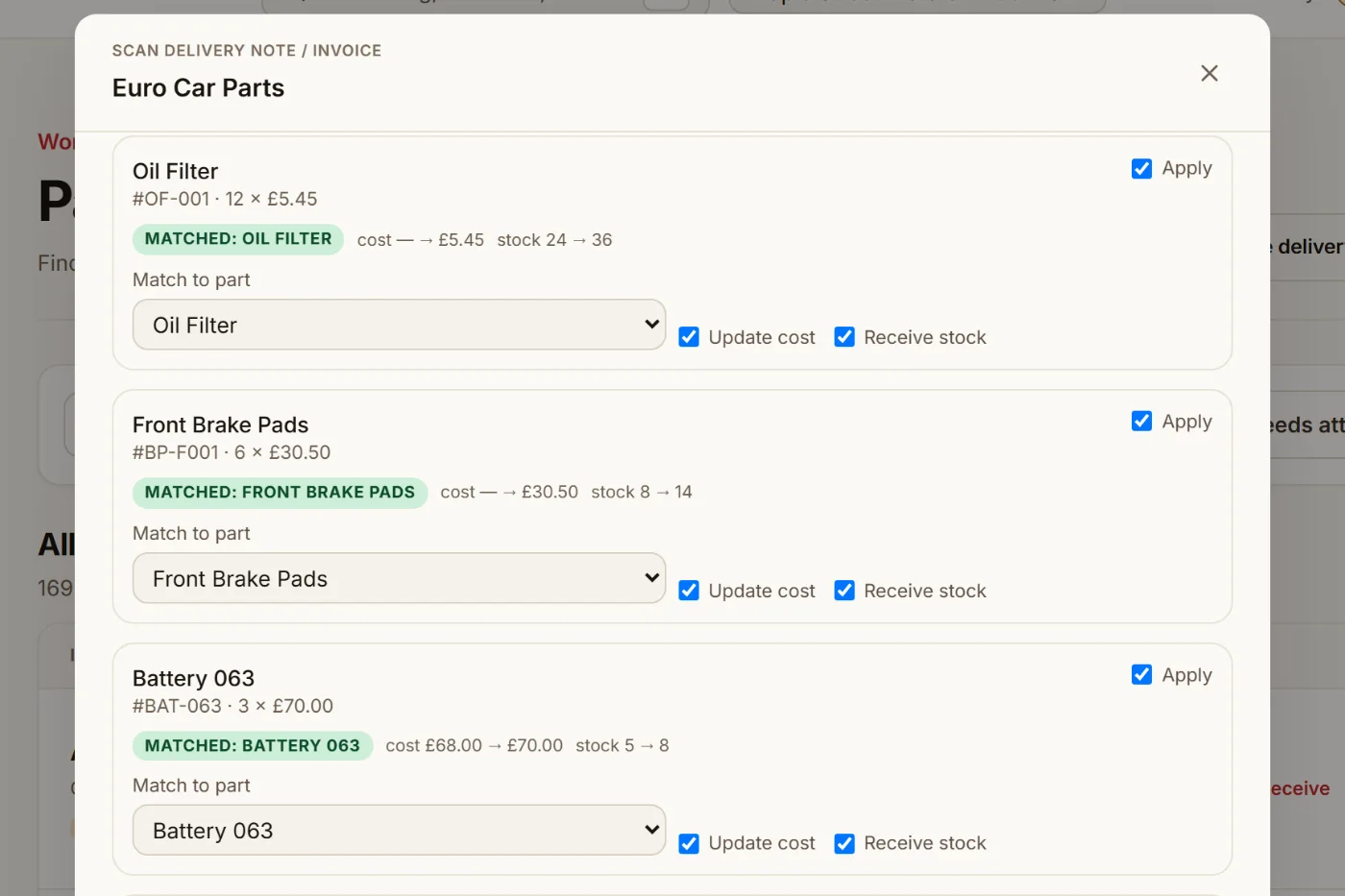Toggle Receive stock for Front Brake Pads
This screenshot has width=1345, height=896.
[844, 591]
